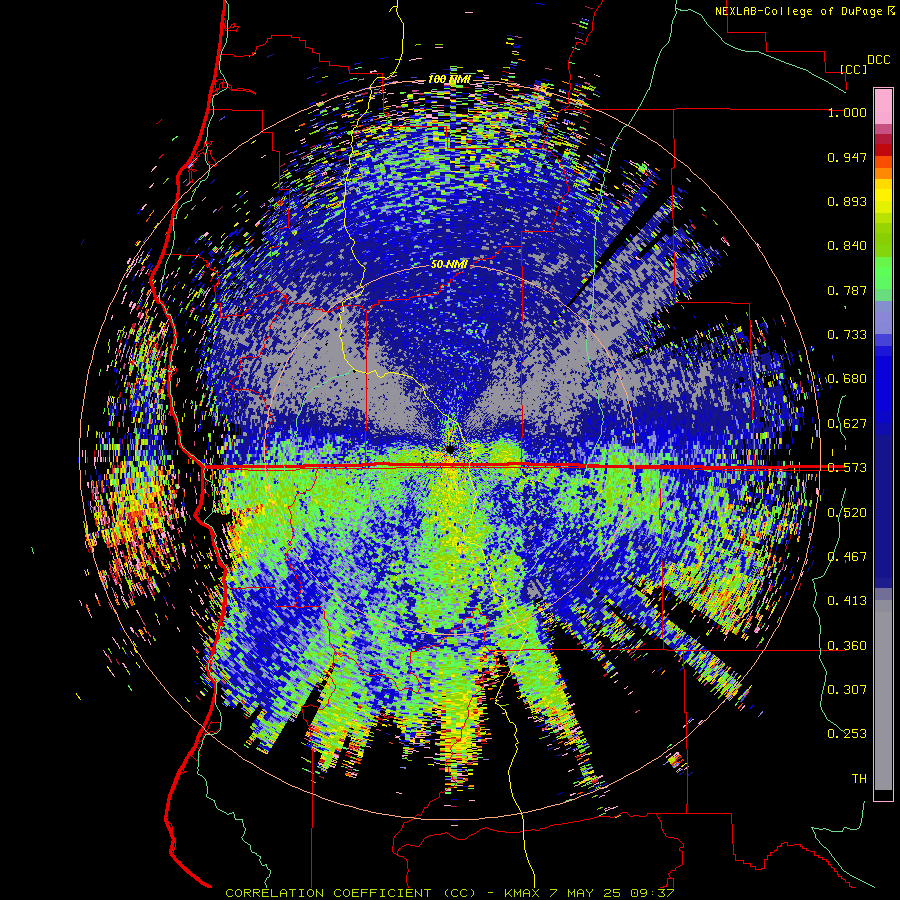Image resolution: width=900 pixels, height=900 pixels.
Task: Select the 0.467 scale value
Action: [847, 557]
